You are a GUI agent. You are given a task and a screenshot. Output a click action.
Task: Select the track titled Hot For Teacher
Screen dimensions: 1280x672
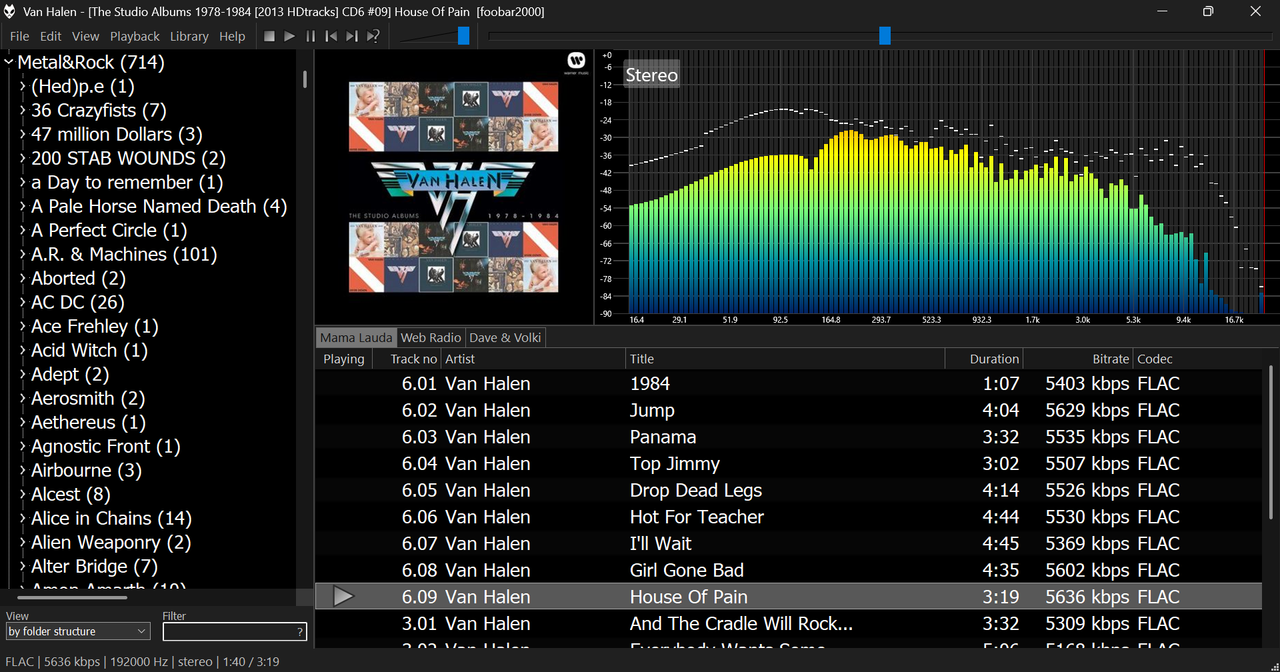(x=697, y=517)
